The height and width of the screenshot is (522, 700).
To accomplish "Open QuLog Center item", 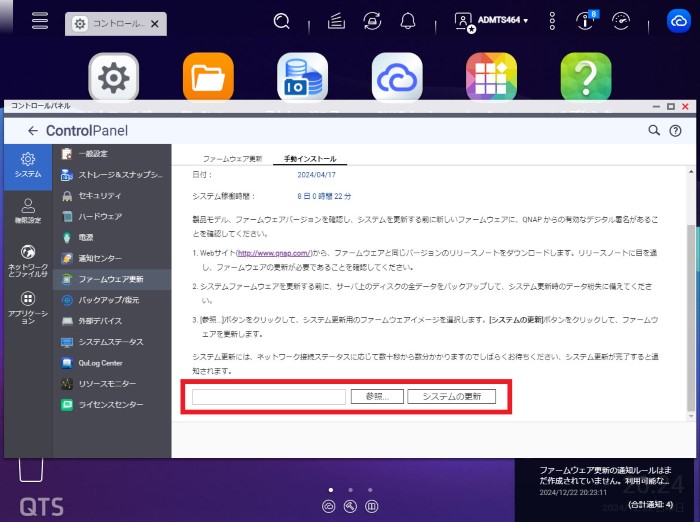I will click(112, 363).
